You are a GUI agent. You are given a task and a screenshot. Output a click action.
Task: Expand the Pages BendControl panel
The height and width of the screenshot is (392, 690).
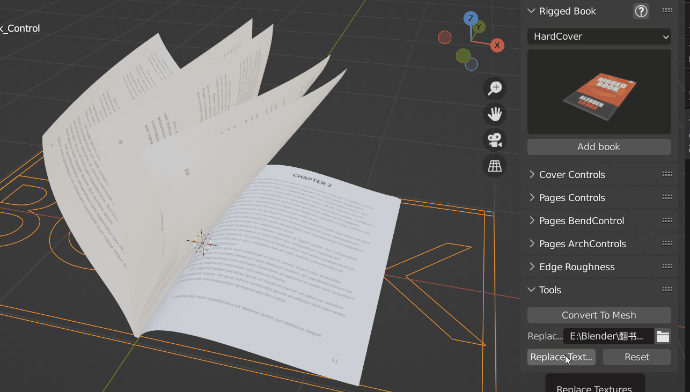pyautogui.click(x=532, y=220)
